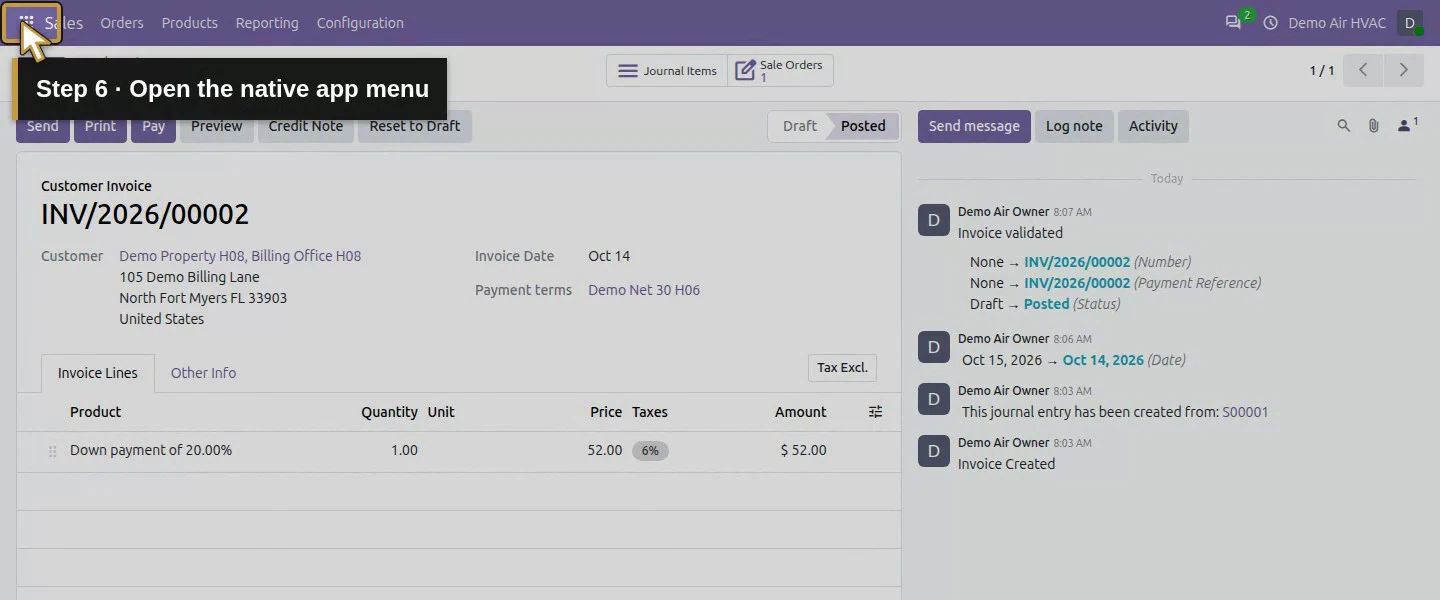Click price 52.00 cell
This screenshot has width=1440, height=600.
[604, 451]
